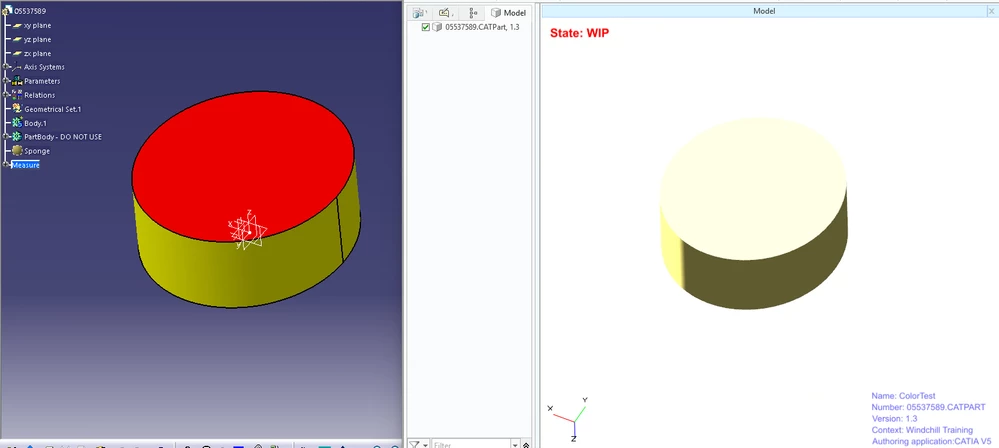Select the Body.1 label
The width and height of the screenshot is (999, 448).
coord(35,123)
